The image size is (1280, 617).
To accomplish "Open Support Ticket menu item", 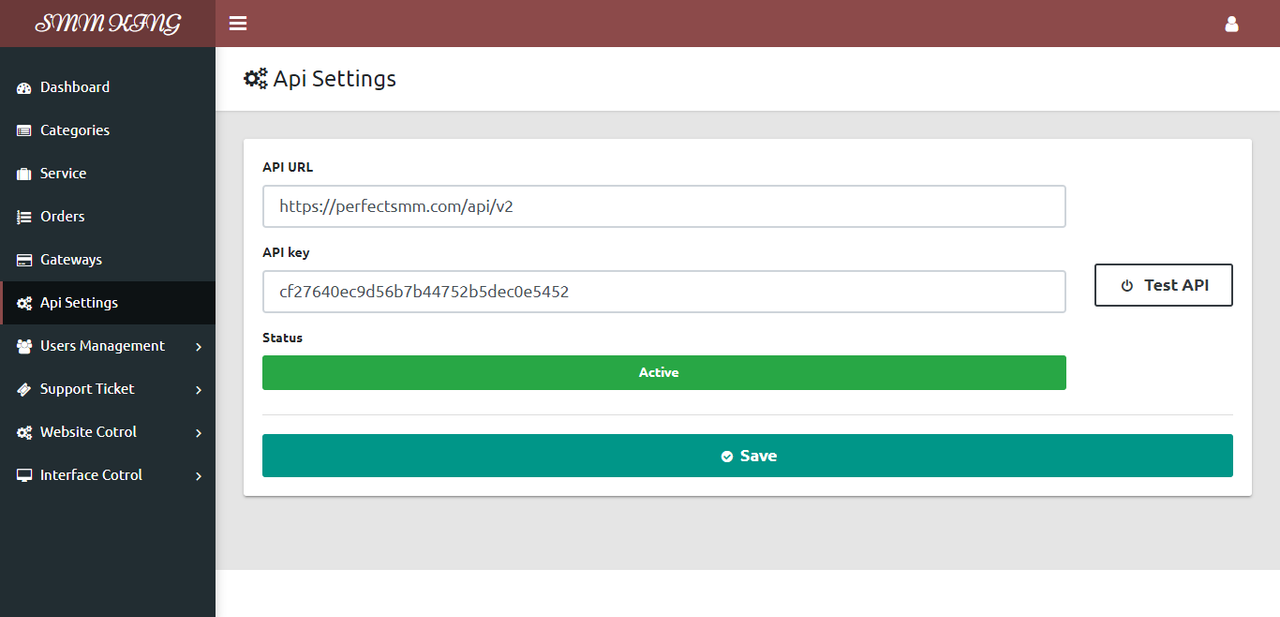I will 107,388.
